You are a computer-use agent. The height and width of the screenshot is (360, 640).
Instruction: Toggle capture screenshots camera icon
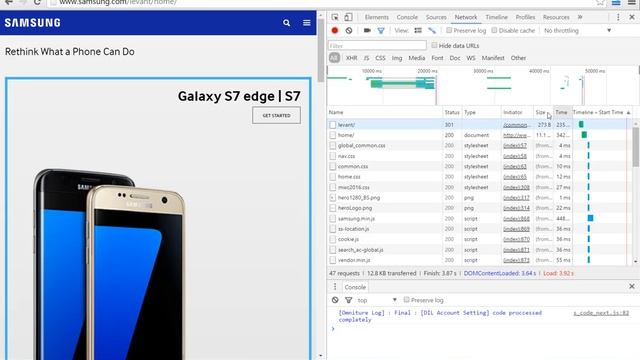pos(367,31)
